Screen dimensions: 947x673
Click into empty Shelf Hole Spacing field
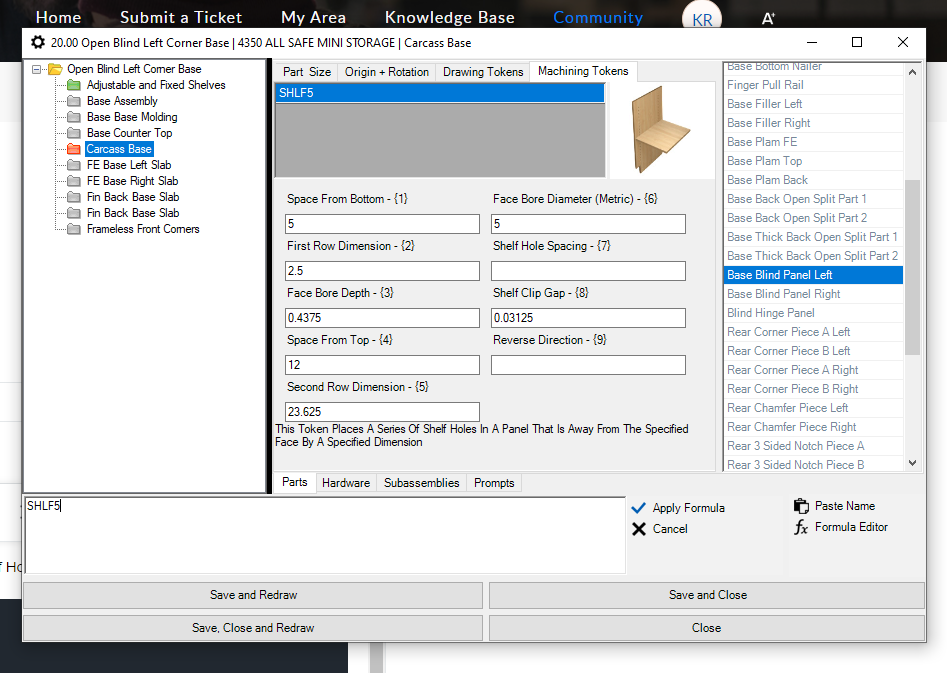pyautogui.click(x=588, y=271)
